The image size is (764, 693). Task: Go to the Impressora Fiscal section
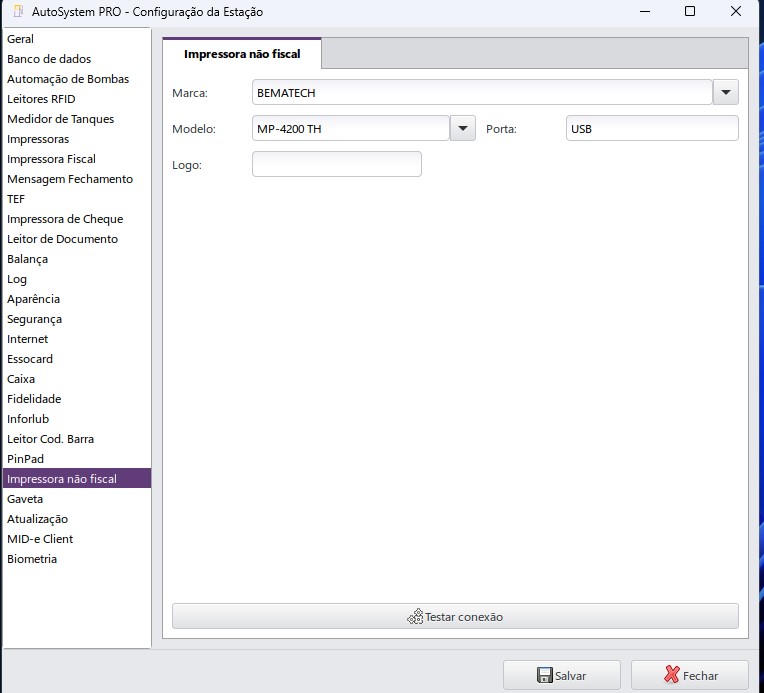51,159
